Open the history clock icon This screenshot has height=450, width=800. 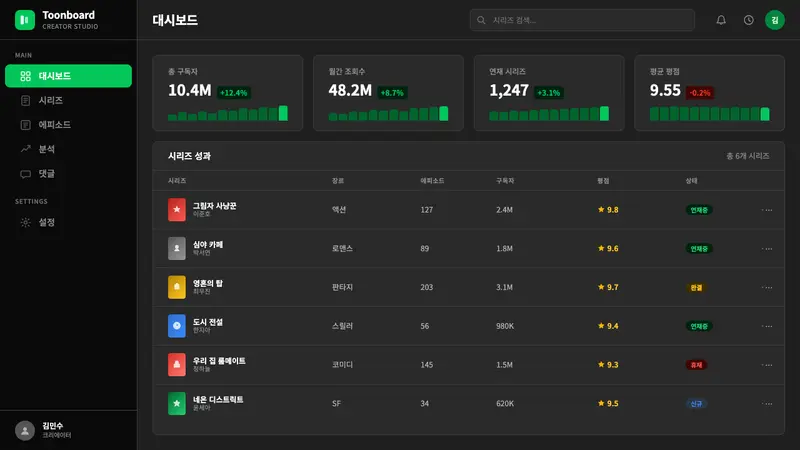(748, 20)
